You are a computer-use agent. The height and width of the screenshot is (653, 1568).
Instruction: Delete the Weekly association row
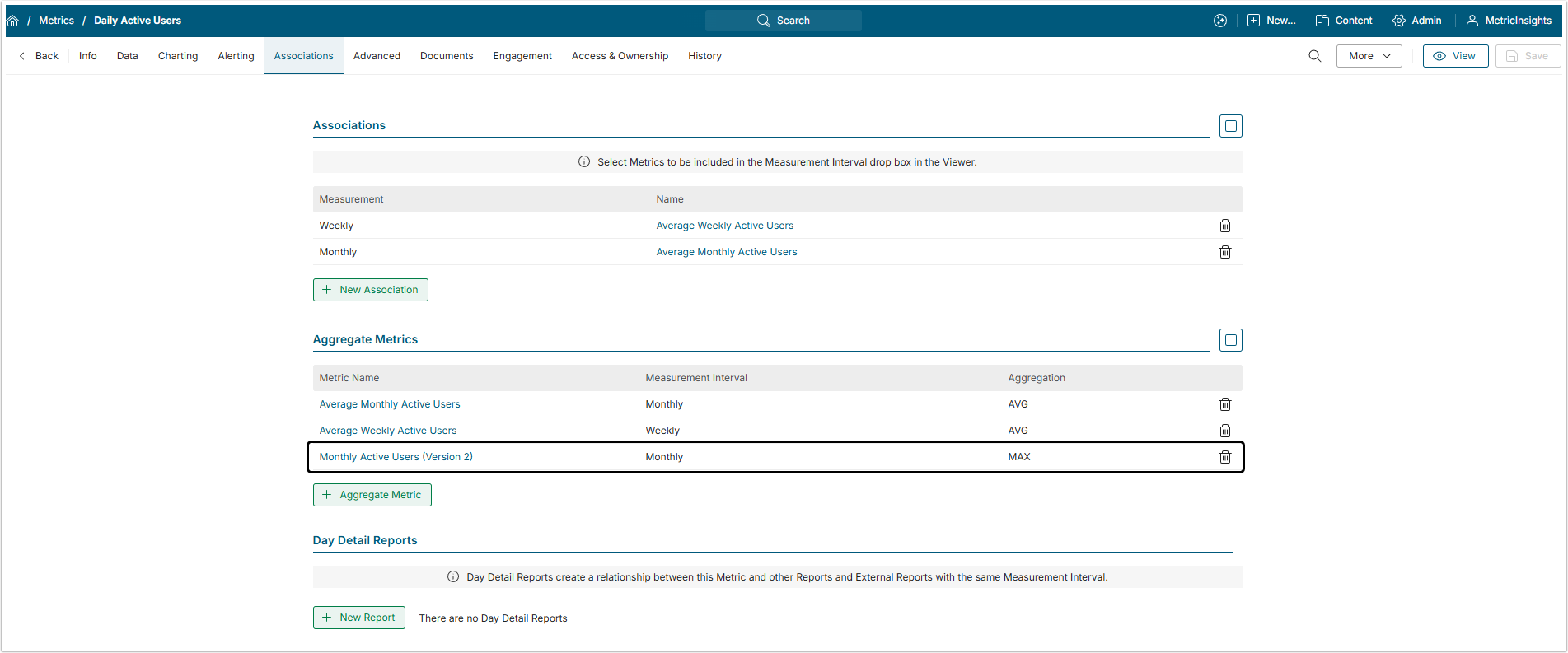coord(1224,226)
